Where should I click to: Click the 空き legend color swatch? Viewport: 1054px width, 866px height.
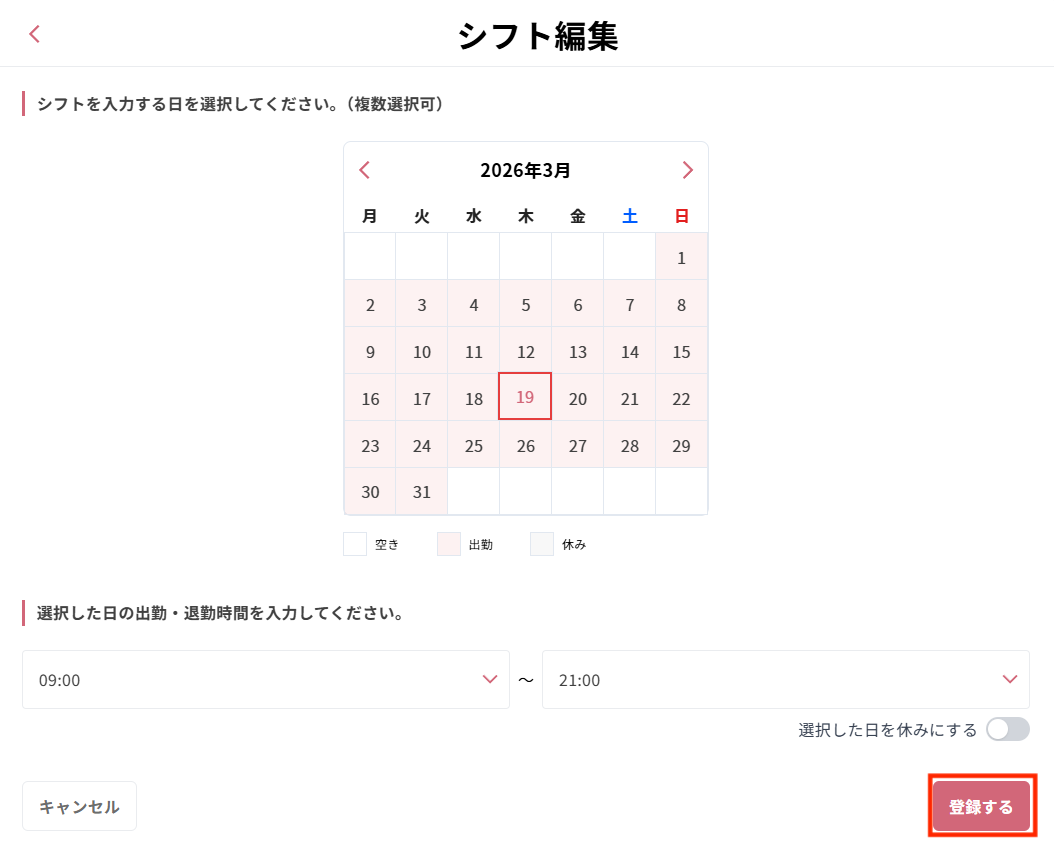click(x=355, y=544)
